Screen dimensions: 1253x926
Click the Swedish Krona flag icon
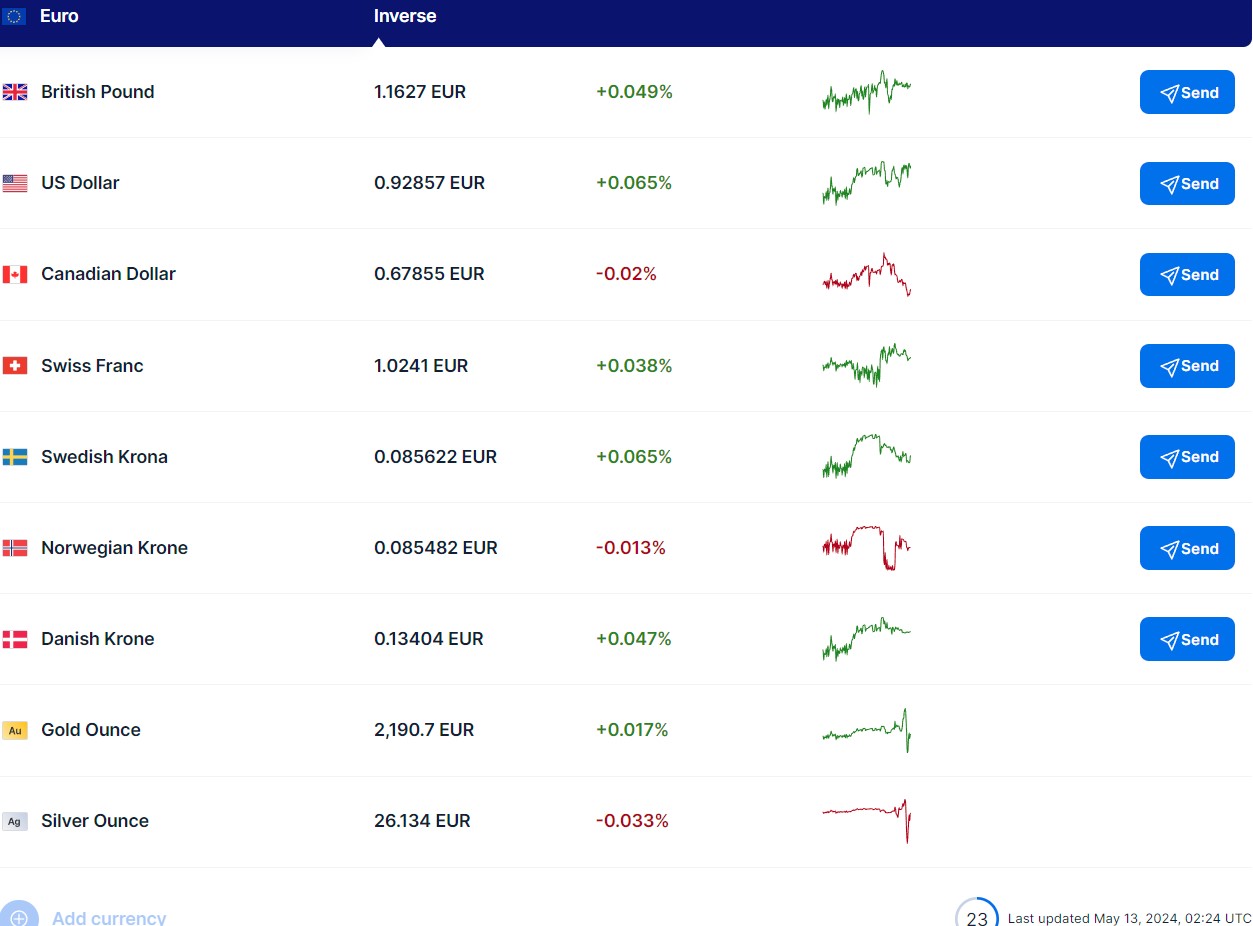[x=15, y=457]
